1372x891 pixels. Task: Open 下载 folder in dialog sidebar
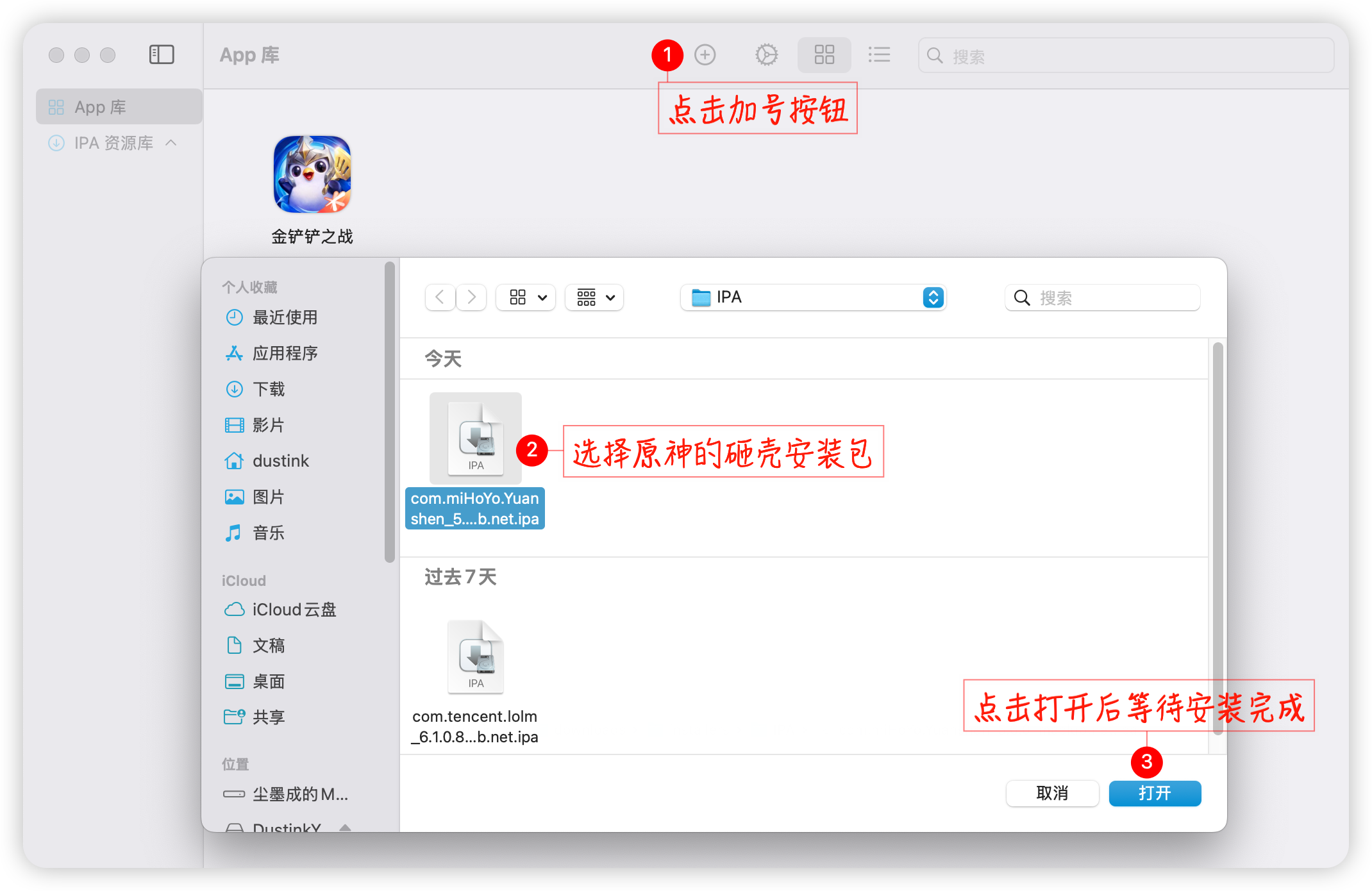click(269, 389)
